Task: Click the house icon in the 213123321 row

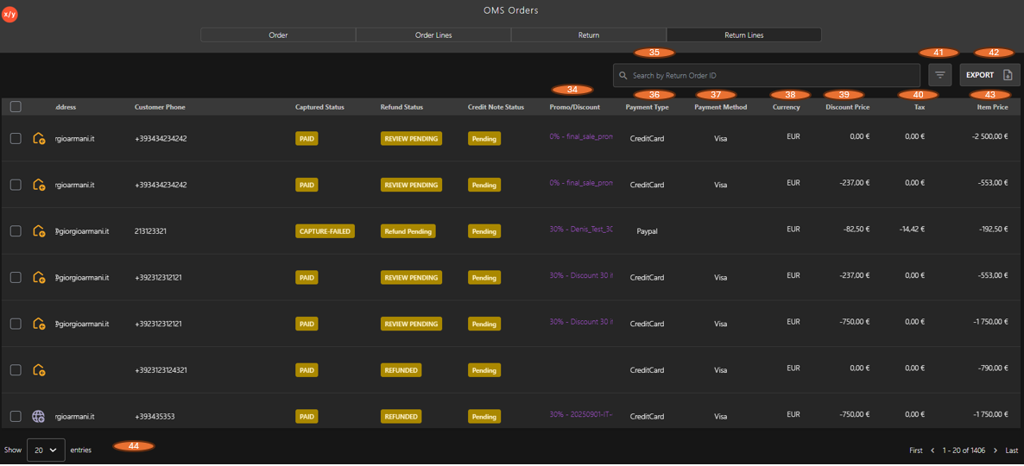Action: point(39,231)
